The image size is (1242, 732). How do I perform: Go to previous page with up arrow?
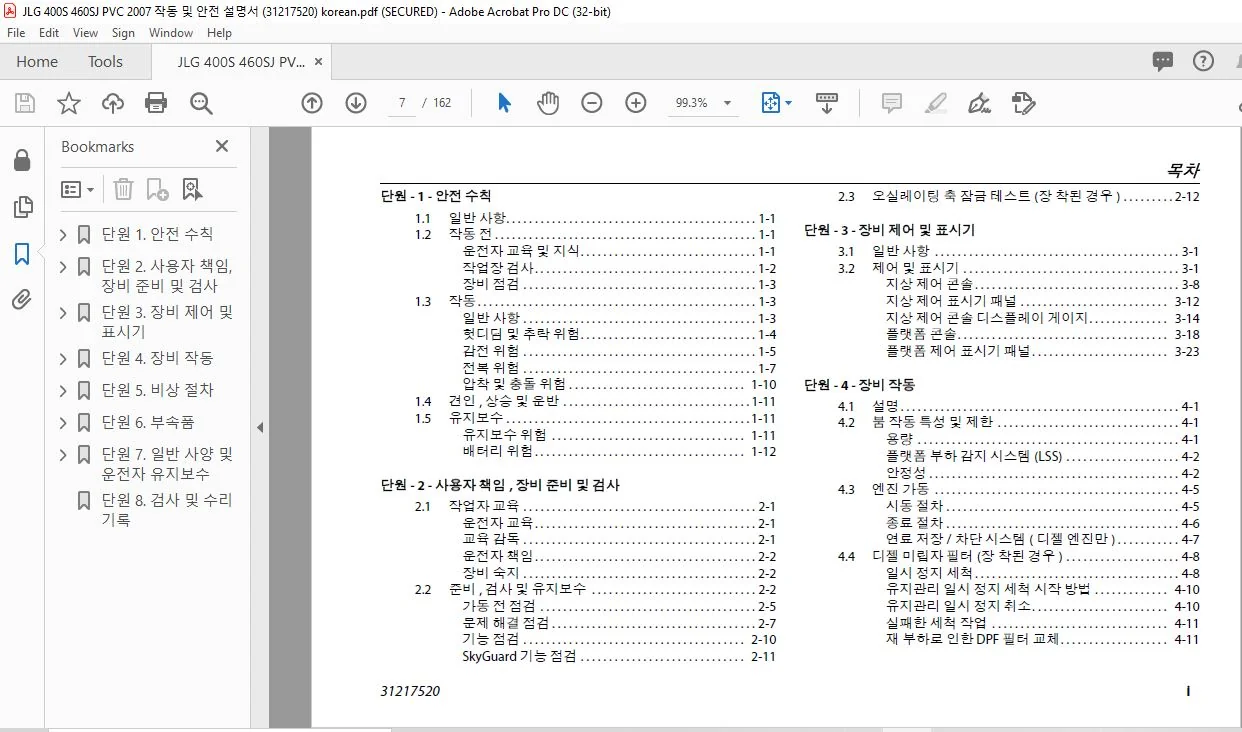pyautogui.click(x=312, y=103)
